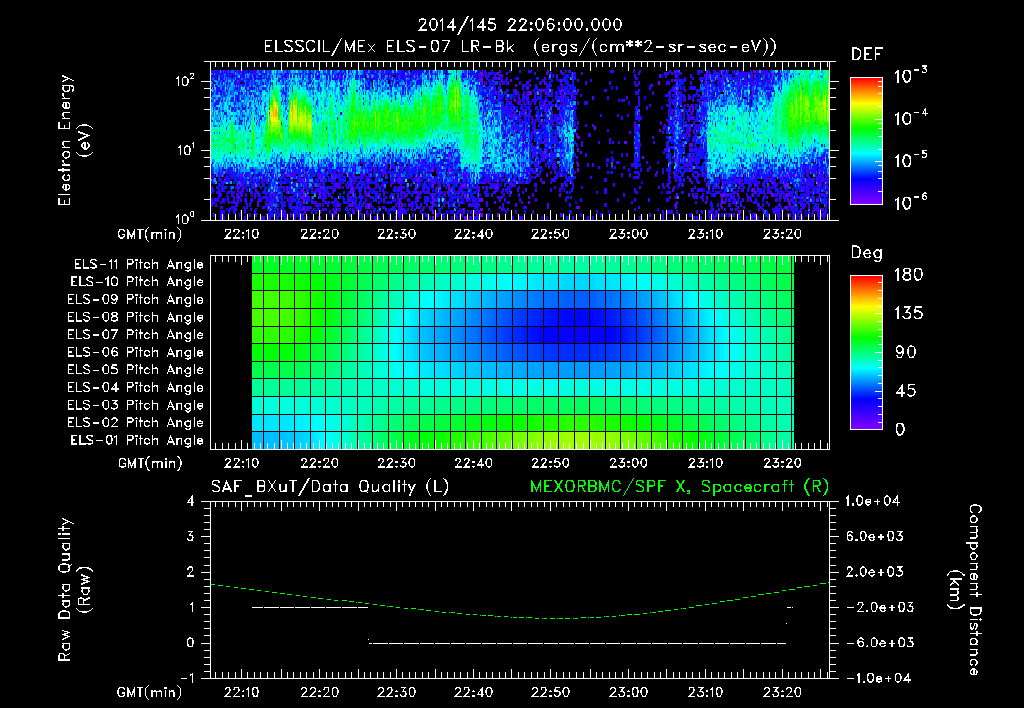
Task: Select the "ELS-02 Pitch Angle" row label
Action: click(136, 423)
